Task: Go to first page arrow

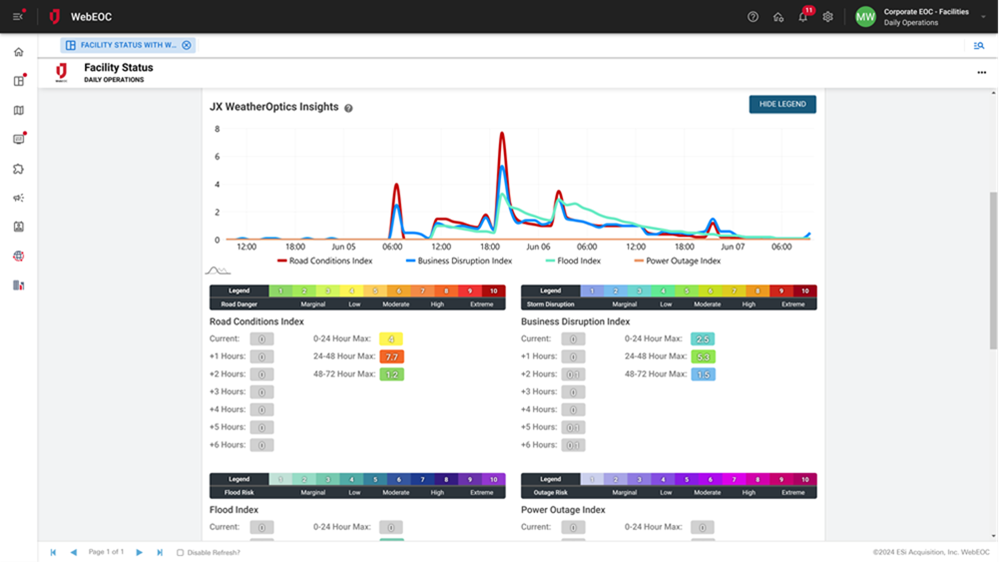Action: [54, 552]
